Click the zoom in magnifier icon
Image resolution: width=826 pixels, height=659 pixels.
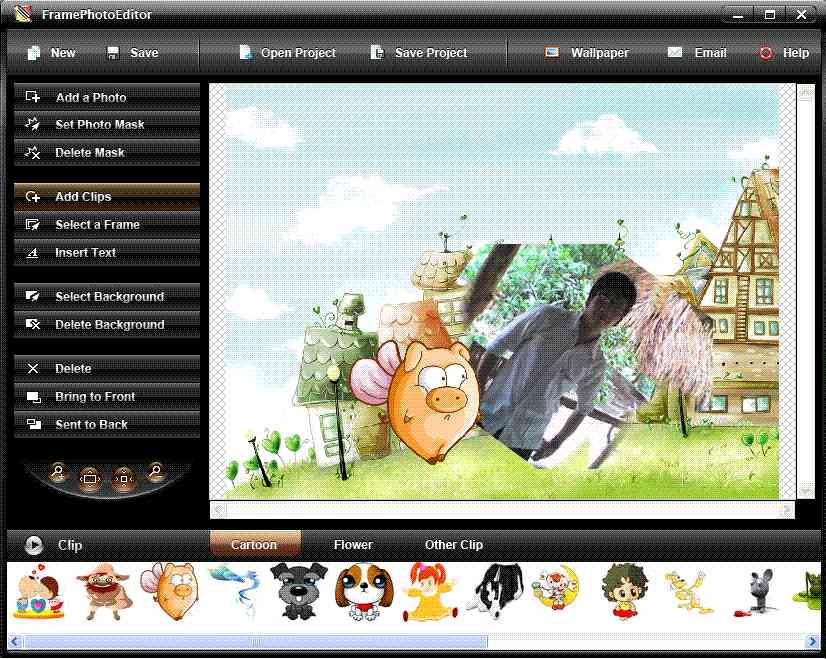58,471
